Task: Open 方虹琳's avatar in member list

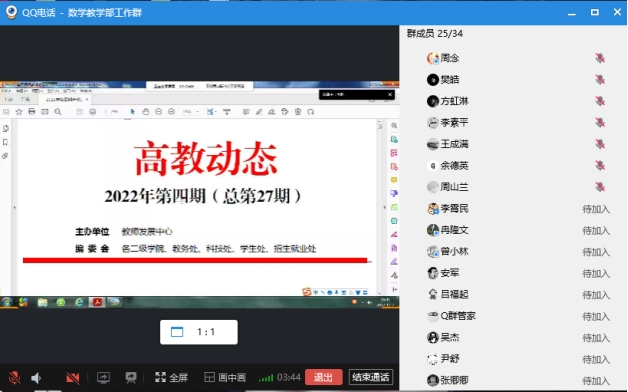Action: (433, 101)
